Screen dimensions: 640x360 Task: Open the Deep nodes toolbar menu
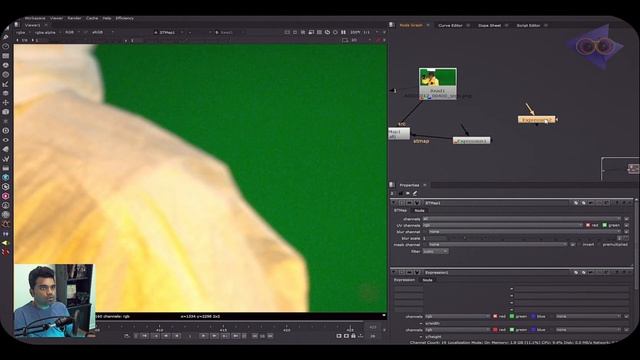point(6,131)
